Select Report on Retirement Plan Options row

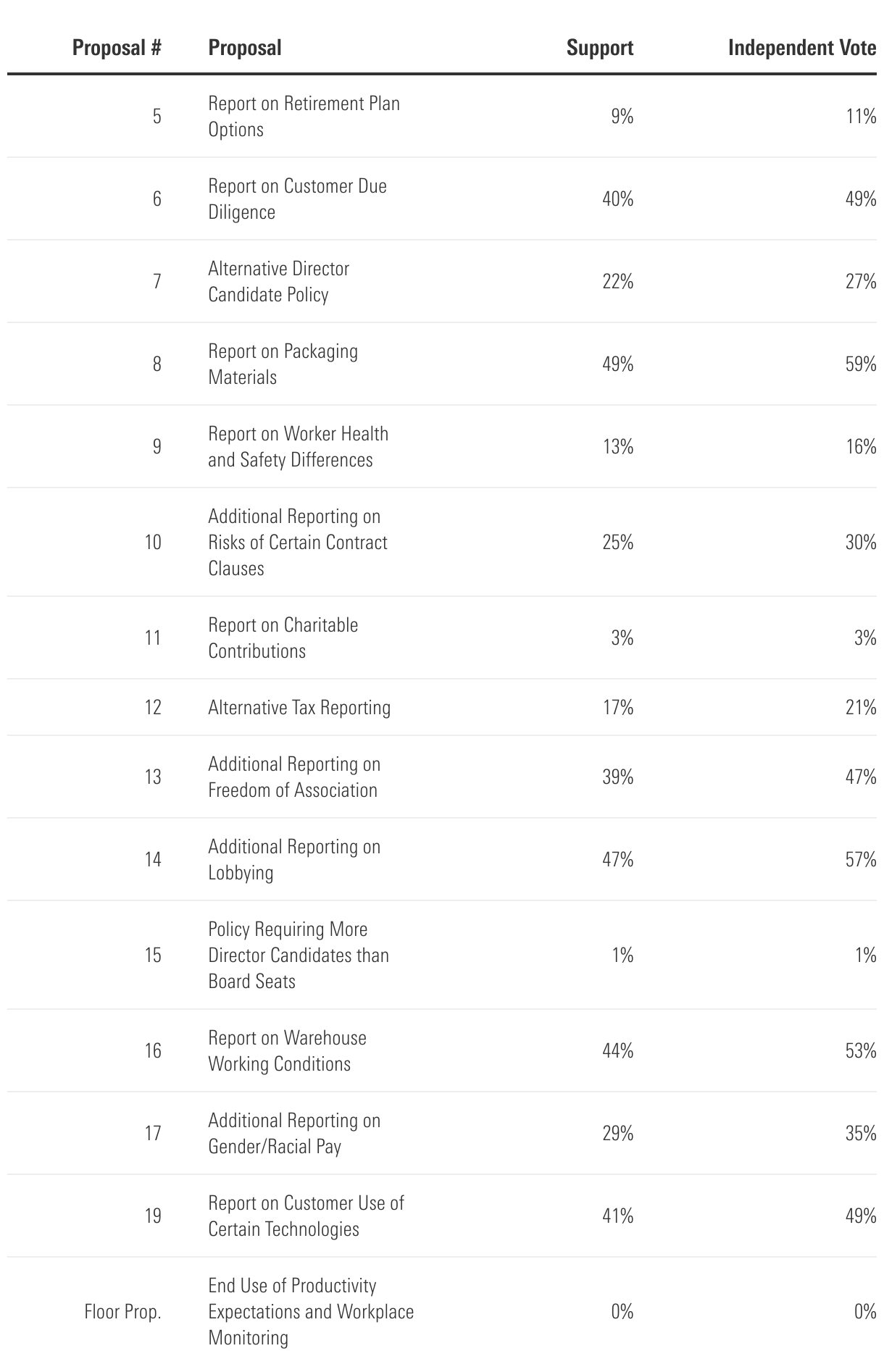coord(442,117)
